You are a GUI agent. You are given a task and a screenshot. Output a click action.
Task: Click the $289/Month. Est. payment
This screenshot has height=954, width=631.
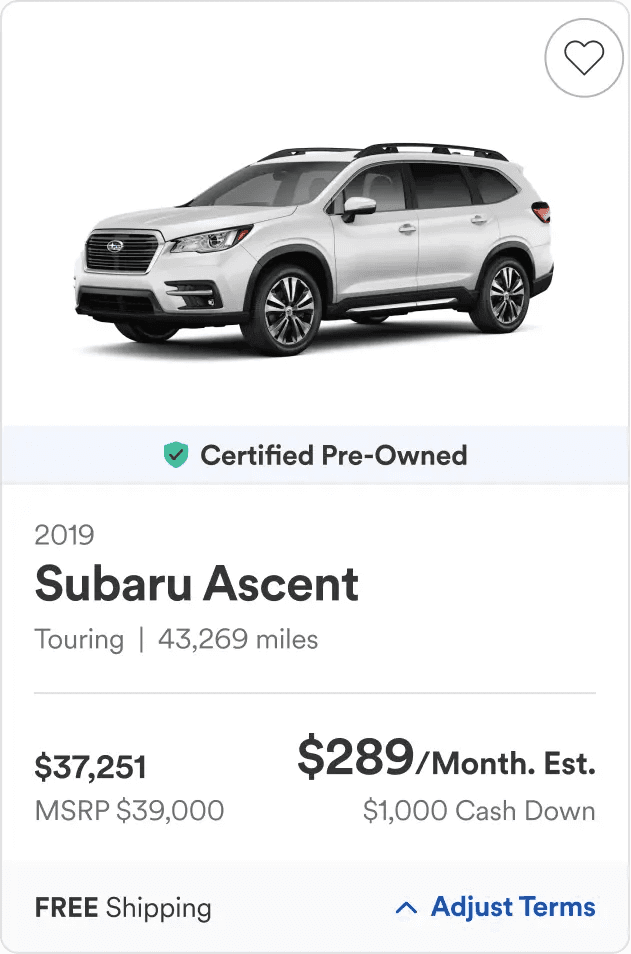coord(446,757)
